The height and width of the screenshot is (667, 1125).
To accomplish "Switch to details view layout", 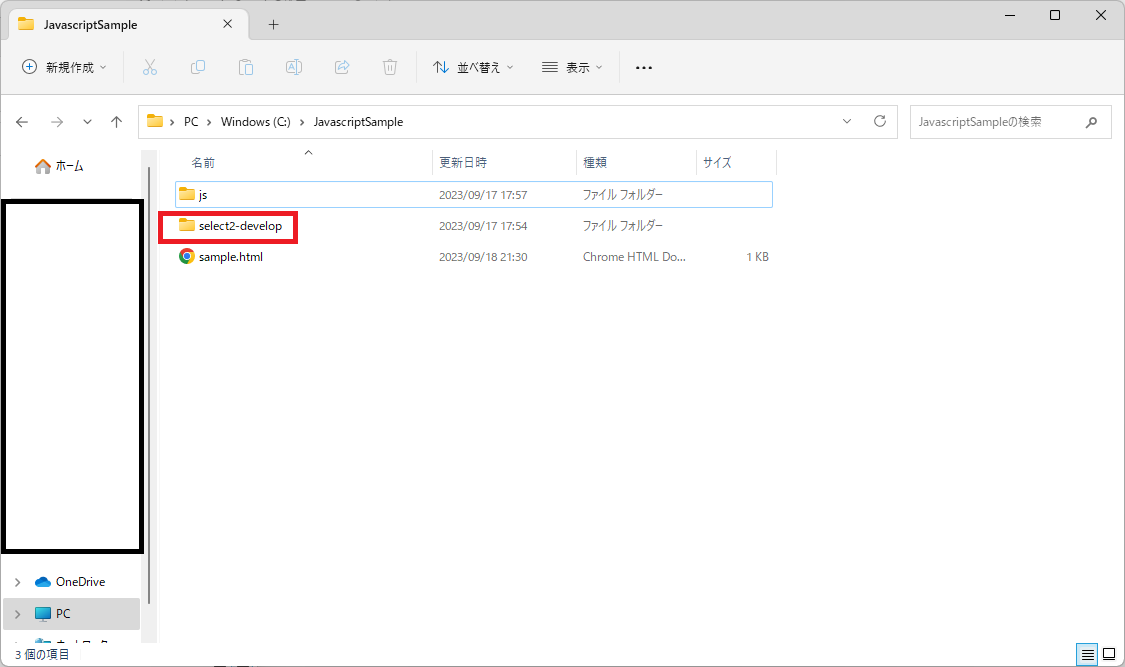I will (1087, 654).
